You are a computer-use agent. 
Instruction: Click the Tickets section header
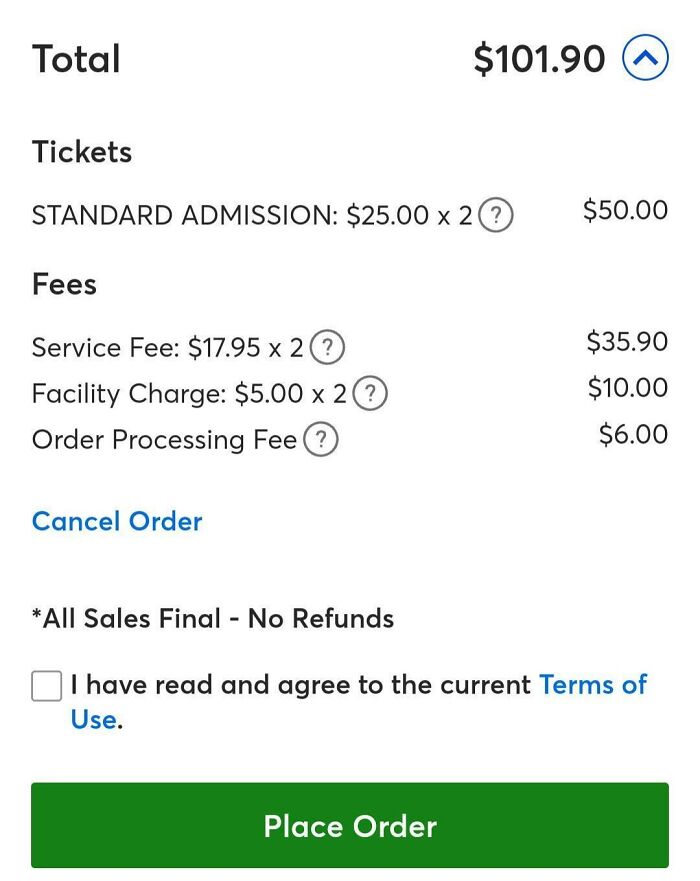81,152
